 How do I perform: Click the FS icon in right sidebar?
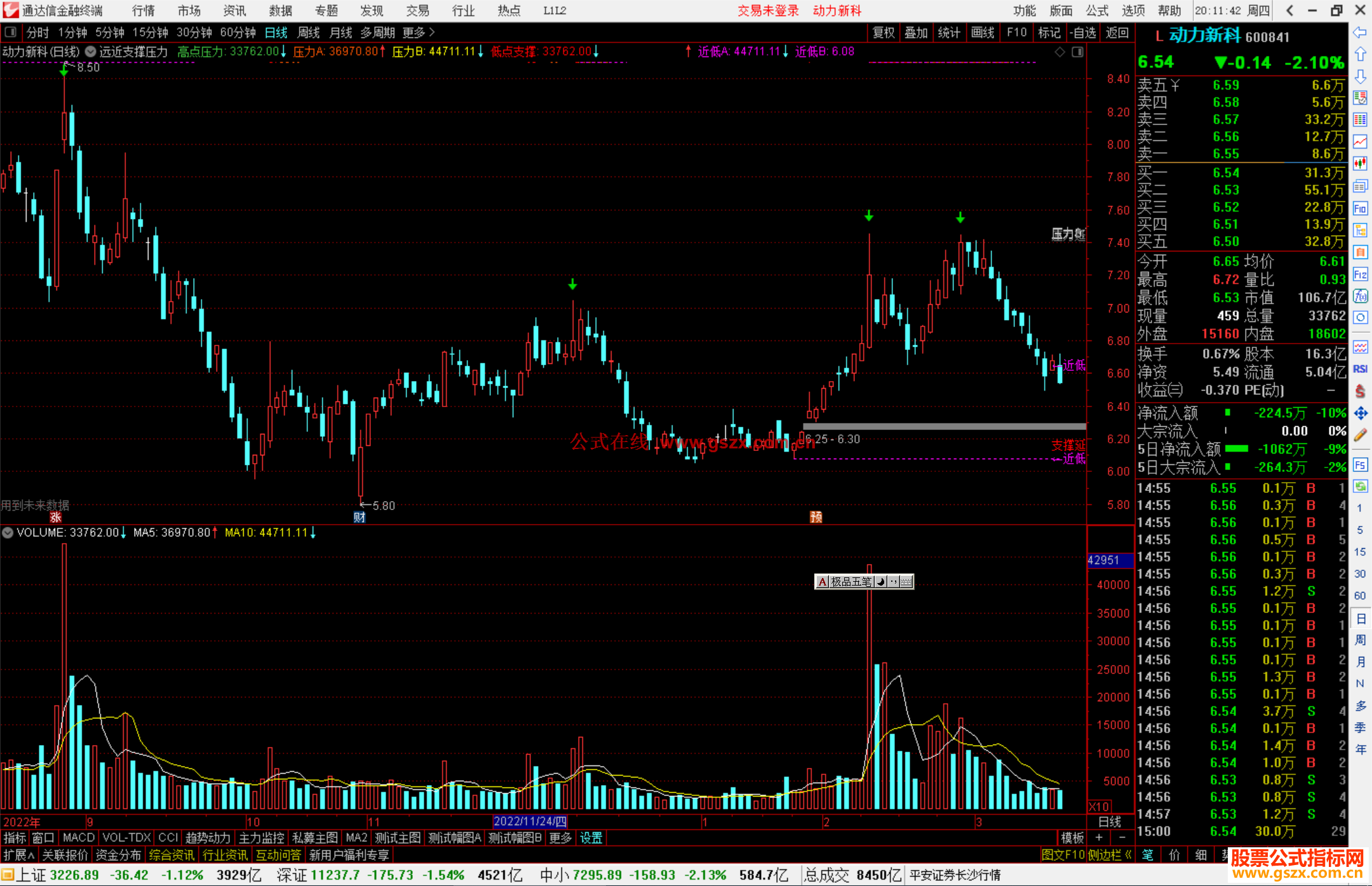click(1360, 465)
